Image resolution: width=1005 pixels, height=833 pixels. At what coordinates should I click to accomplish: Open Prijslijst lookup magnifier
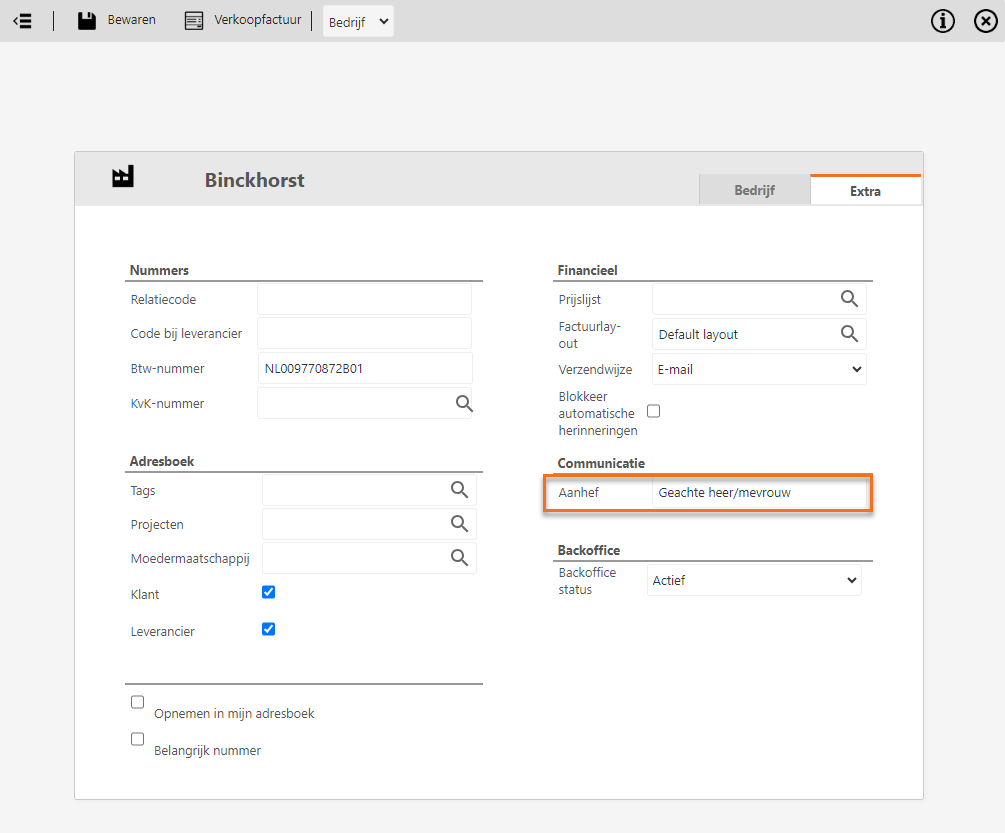click(849, 298)
